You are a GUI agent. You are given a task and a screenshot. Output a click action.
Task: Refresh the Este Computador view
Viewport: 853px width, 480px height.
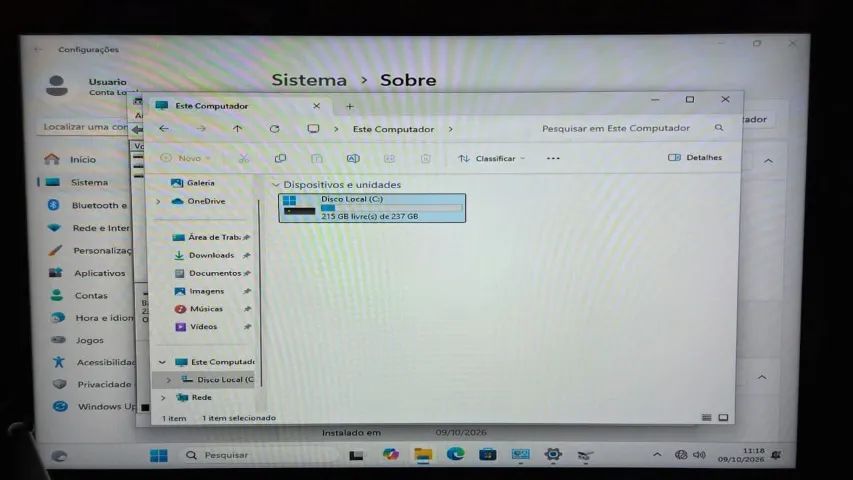274,128
